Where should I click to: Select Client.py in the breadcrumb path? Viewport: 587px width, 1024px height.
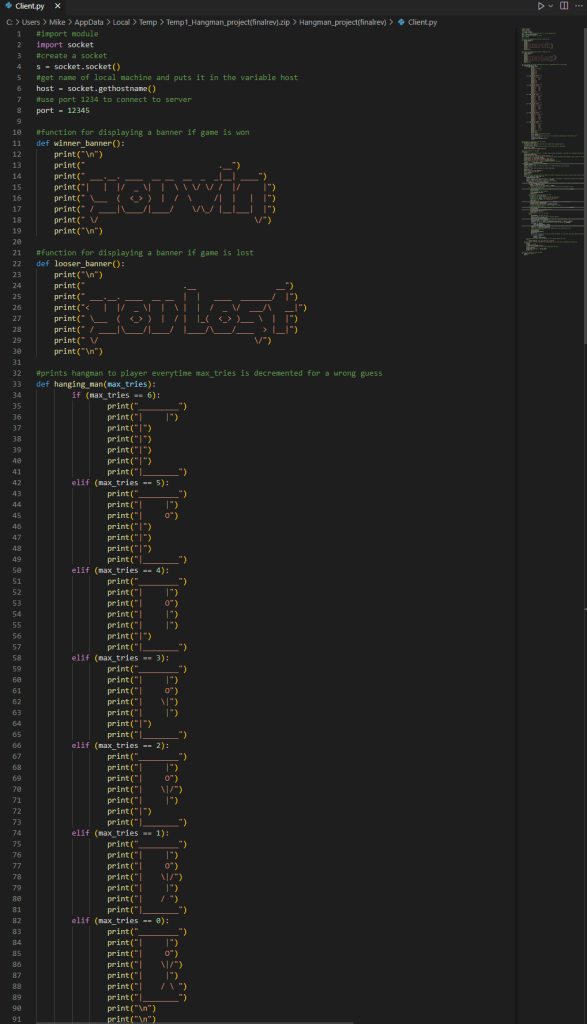click(x=422, y=22)
